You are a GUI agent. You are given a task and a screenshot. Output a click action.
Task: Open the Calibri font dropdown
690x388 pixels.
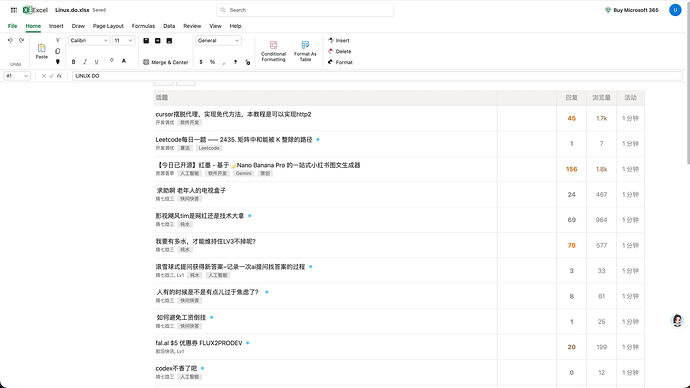(x=88, y=40)
